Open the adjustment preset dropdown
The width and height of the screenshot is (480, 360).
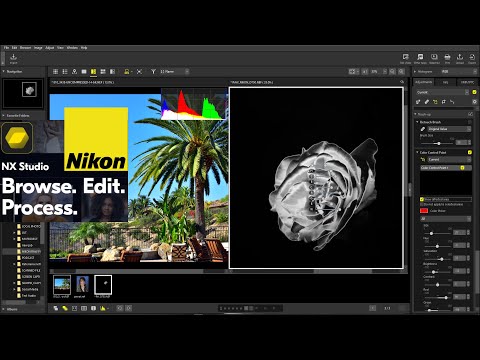[443, 92]
